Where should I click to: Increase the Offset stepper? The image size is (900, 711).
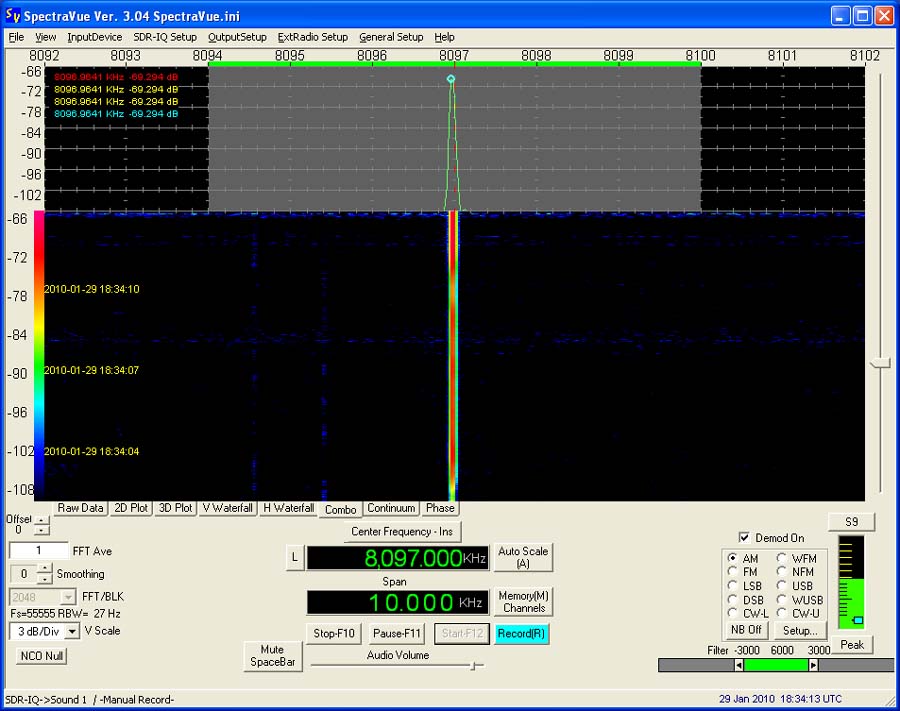(x=41, y=520)
